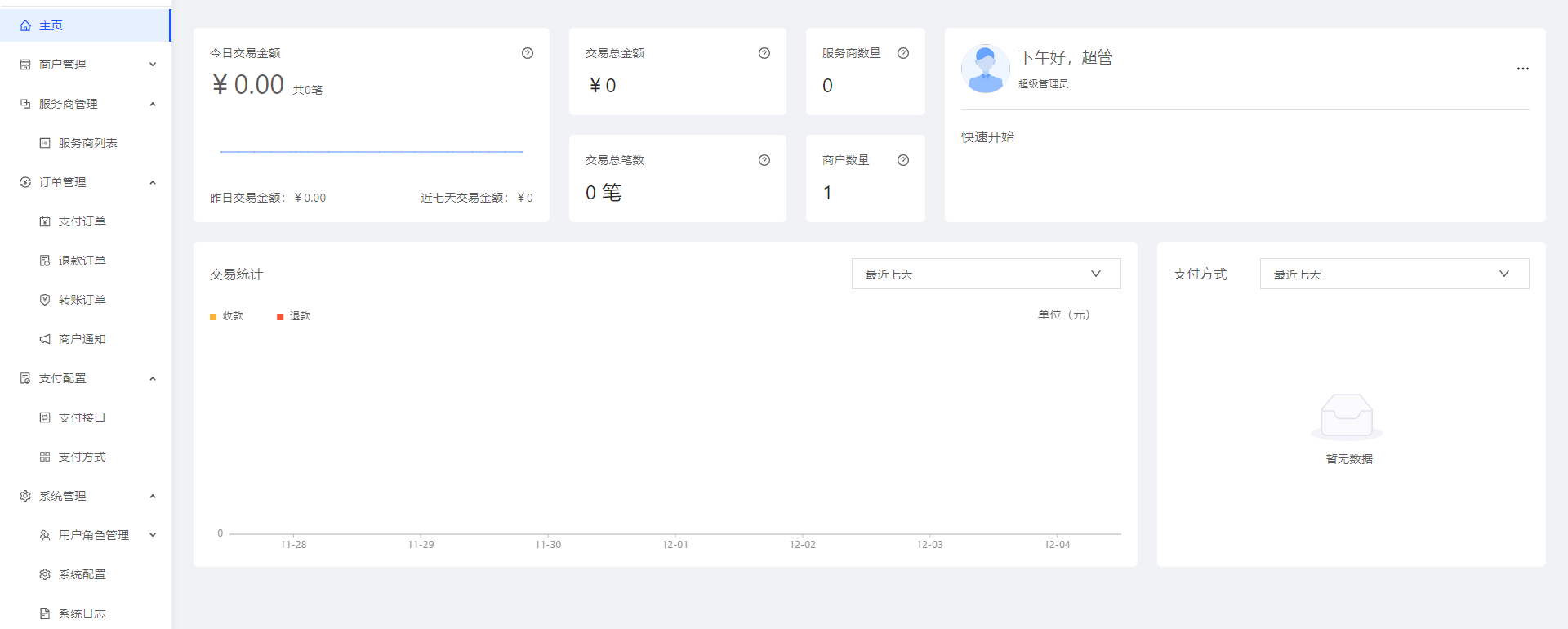Viewport: 1568px width, 629px height.
Task: Click the 12-01 tick on the chart axis
Action: coord(675,544)
